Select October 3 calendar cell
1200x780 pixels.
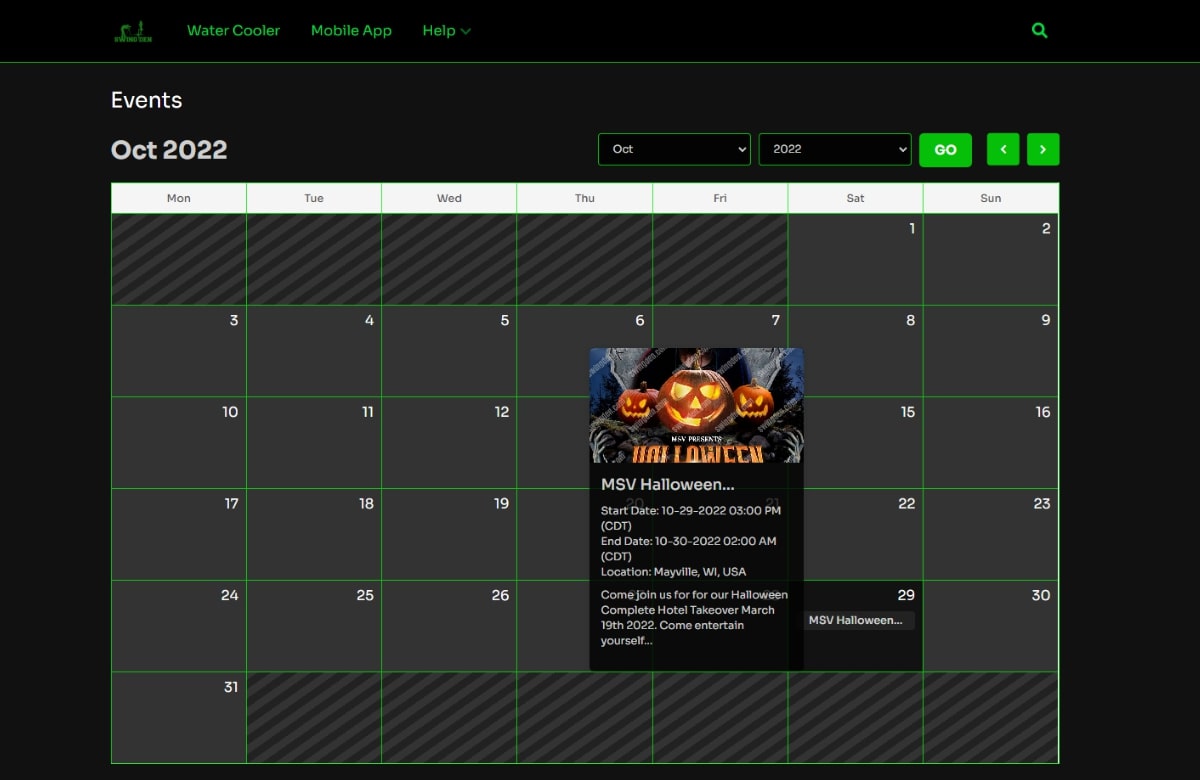click(x=178, y=351)
